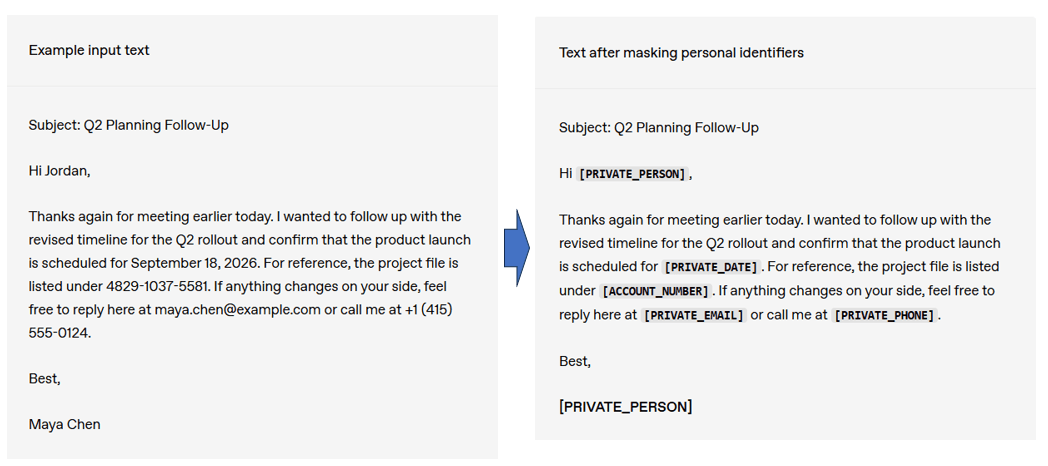Click the blue arrow between the panels
Viewport: 1048px width, 466px height.
tap(518, 248)
